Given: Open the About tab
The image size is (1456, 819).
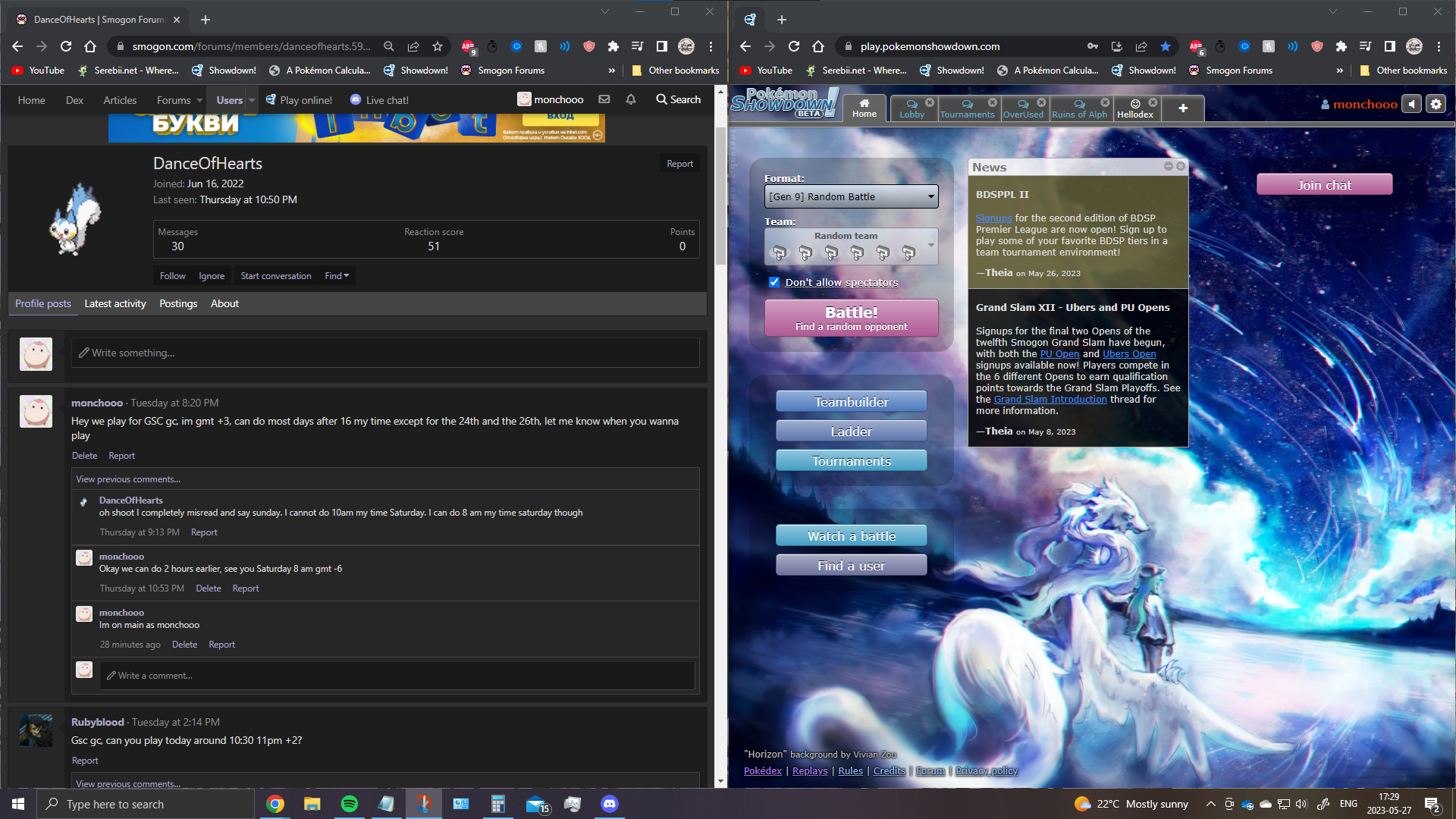Looking at the screenshot, I should pyautogui.click(x=224, y=303).
